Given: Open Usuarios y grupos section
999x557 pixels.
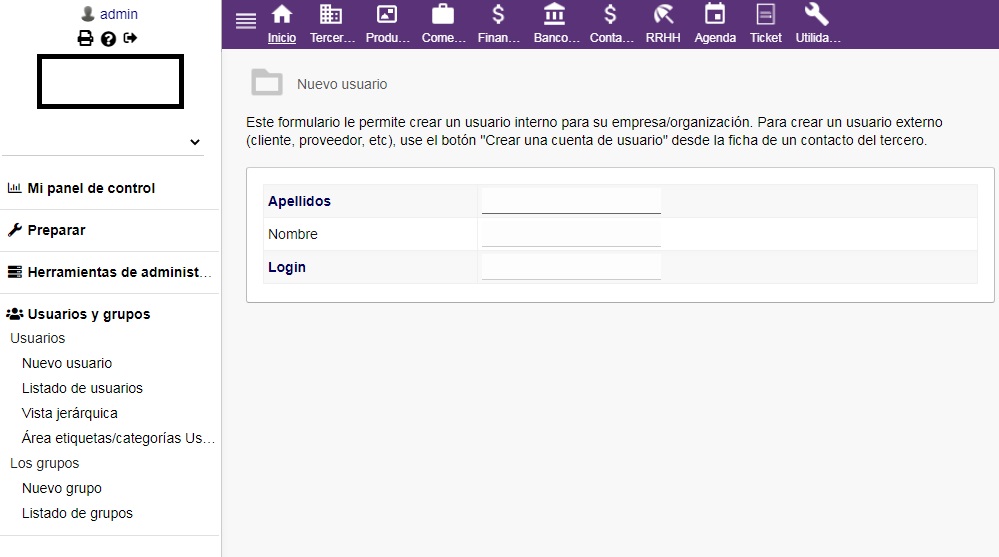Looking at the screenshot, I should [89, 314].
